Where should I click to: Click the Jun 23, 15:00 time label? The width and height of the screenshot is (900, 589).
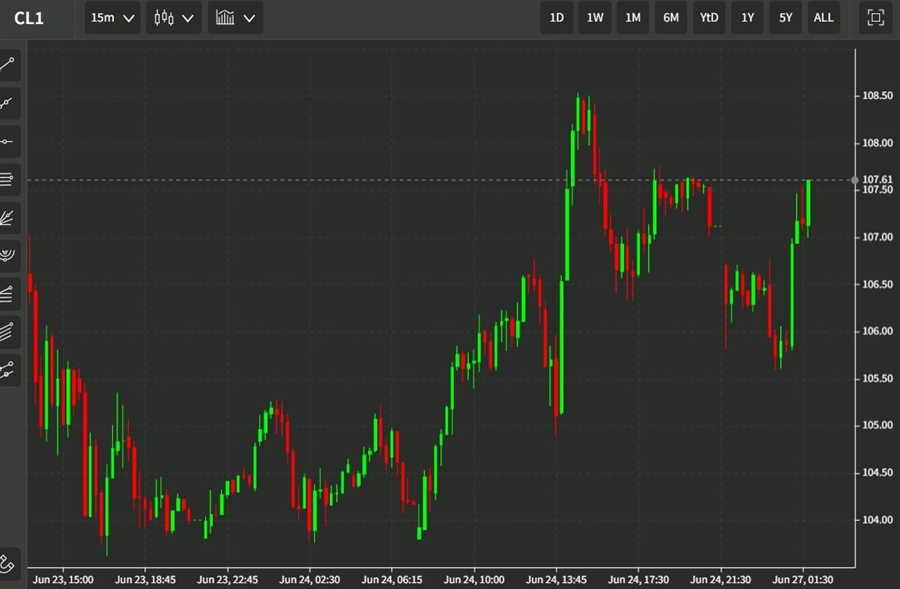(x=63, y=580)
